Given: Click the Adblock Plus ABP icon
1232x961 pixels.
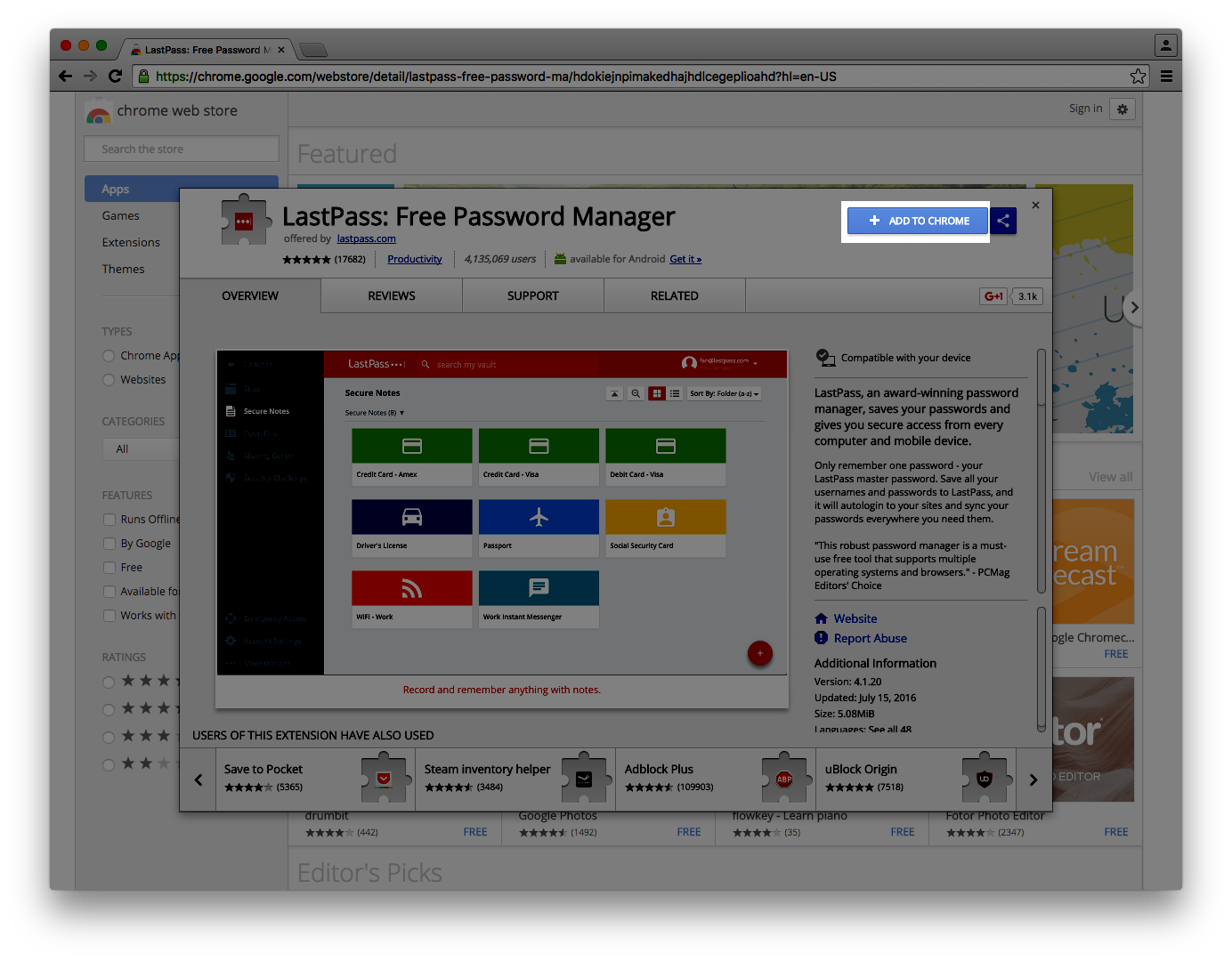Looking at the screenshot, I should (784, 779).
